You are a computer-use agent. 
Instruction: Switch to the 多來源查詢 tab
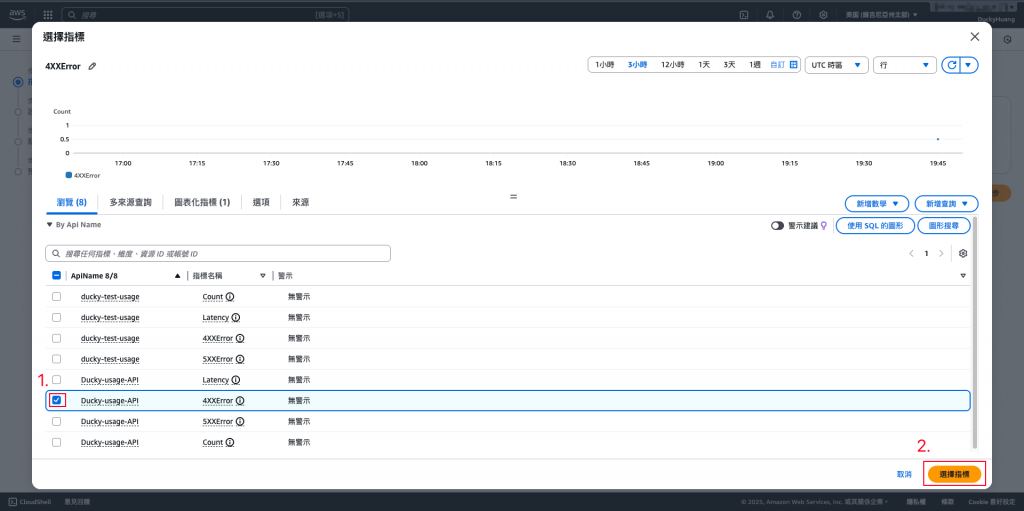(x=131, y=203)
